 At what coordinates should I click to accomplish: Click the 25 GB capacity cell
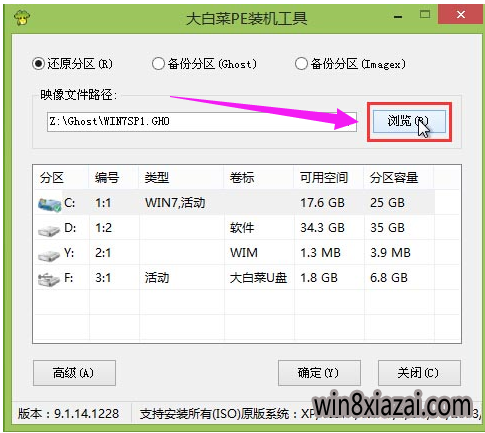(x=387, y=203)
